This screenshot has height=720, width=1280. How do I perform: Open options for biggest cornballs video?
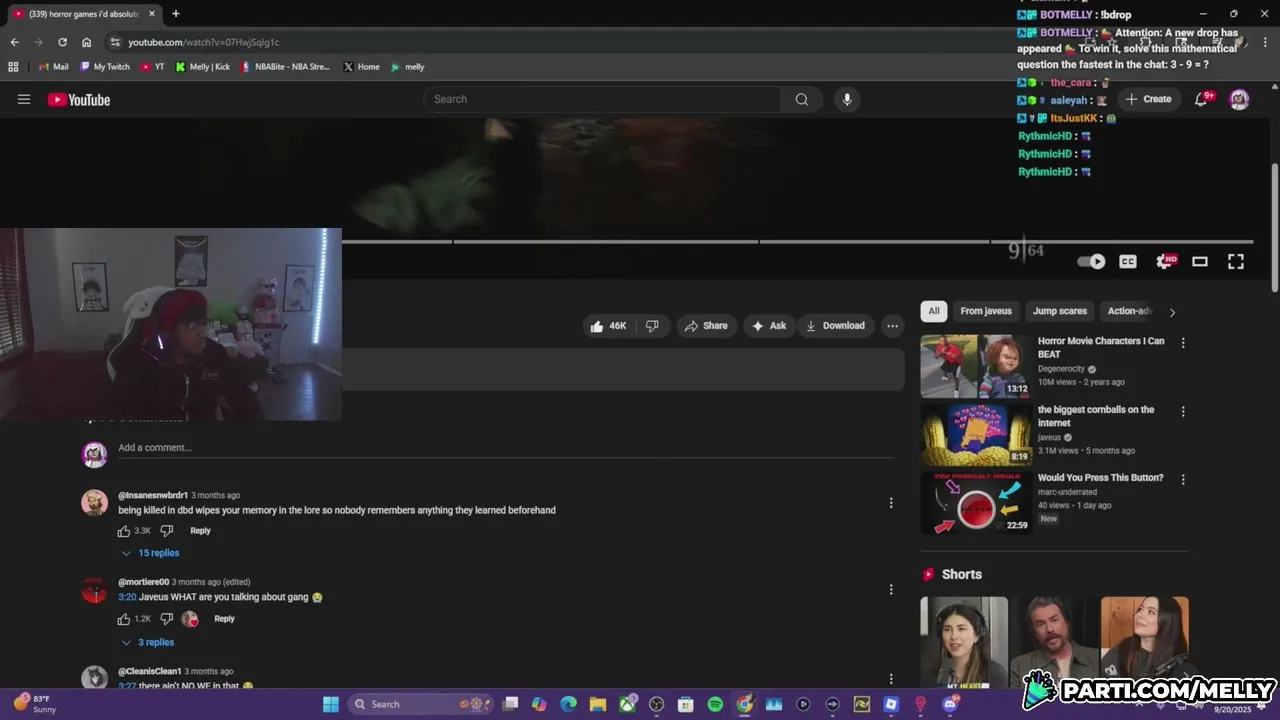coord(1183,411)
